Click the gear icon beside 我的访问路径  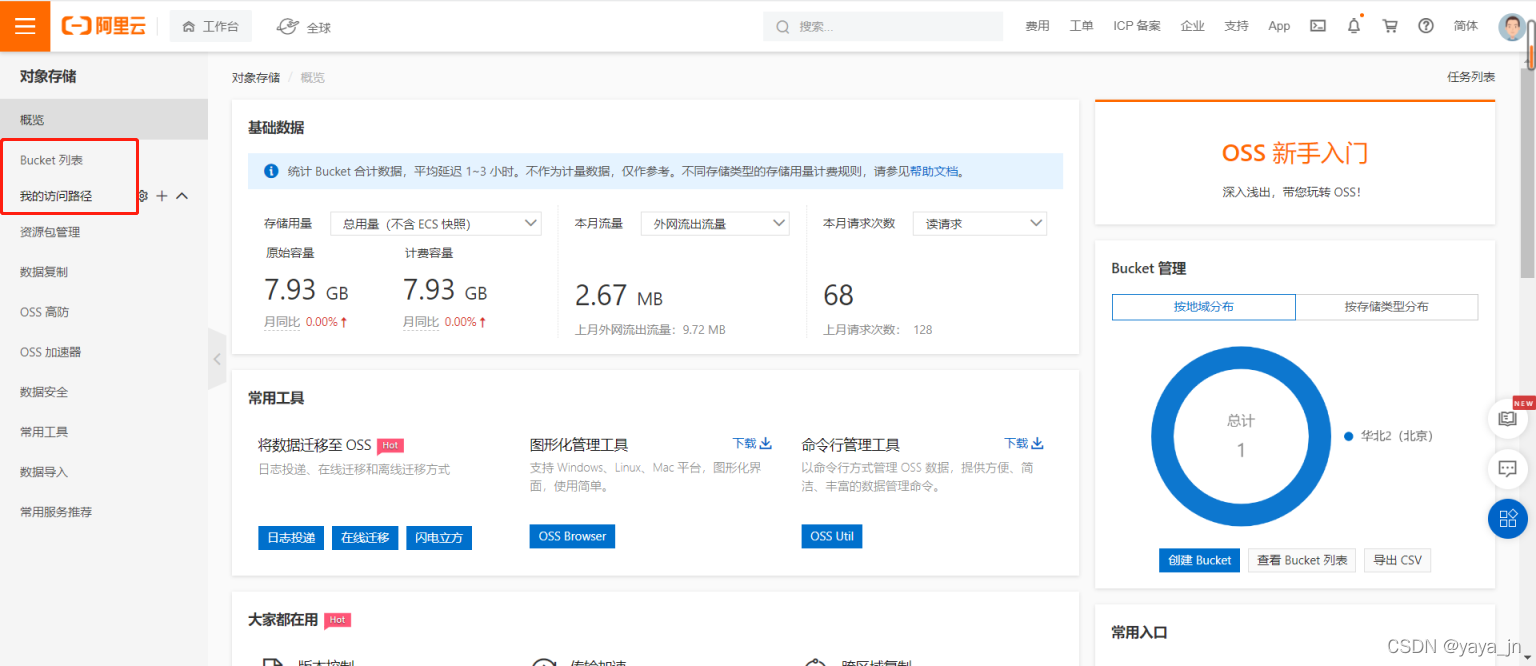pos(143,196)
